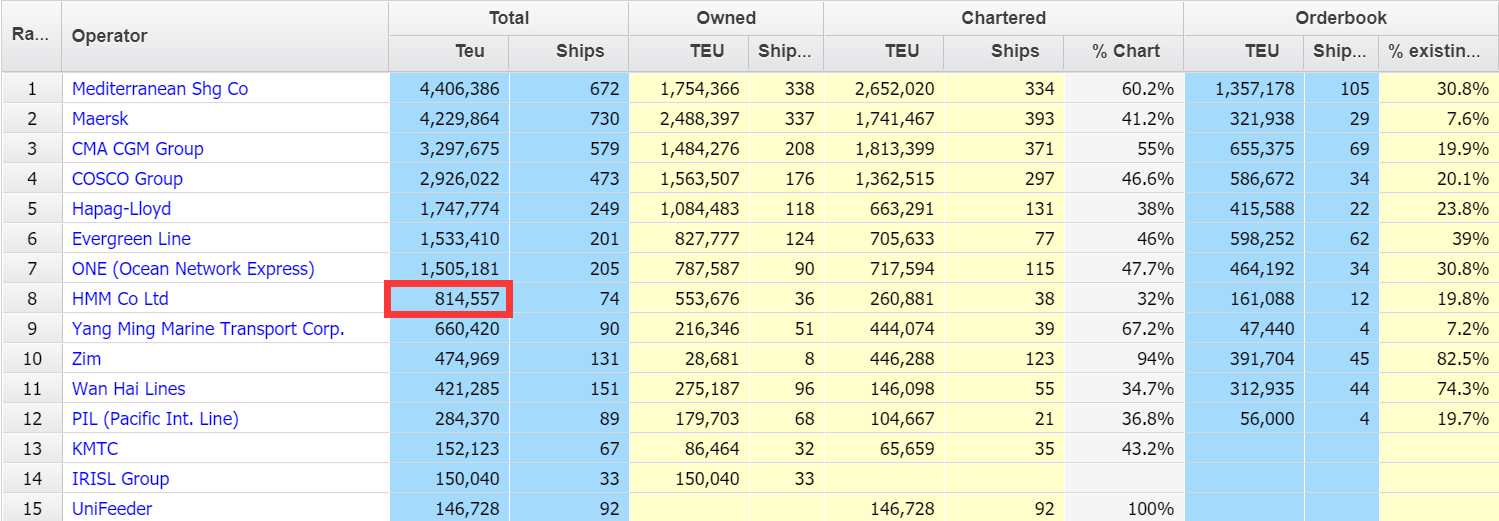The width and height of the screenshot is (1499, 521).
Task: Select PIL orderbook TEU cell 56,000
Action: (1244, 419)
